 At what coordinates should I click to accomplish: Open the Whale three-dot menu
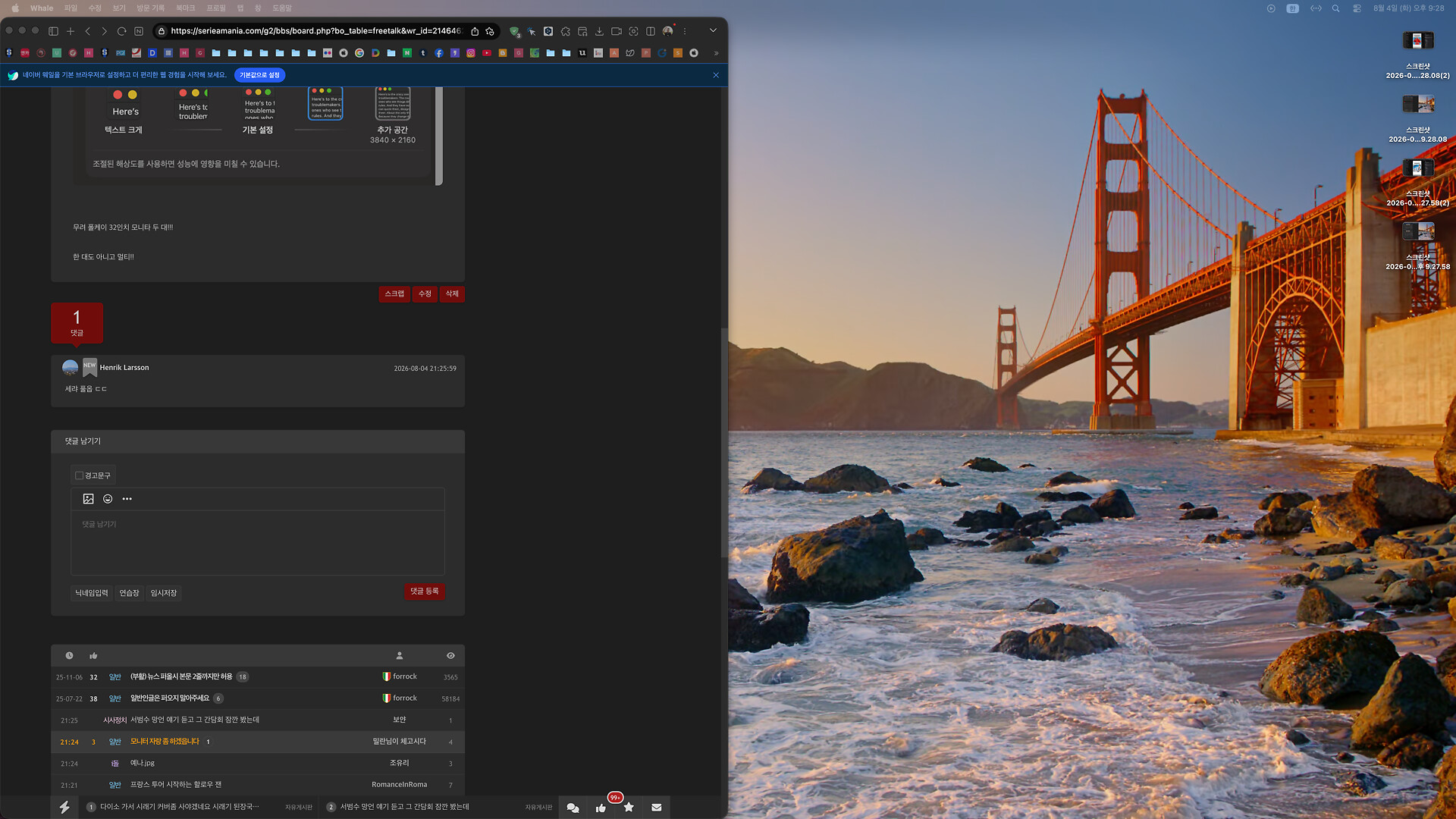coord(685,31)
